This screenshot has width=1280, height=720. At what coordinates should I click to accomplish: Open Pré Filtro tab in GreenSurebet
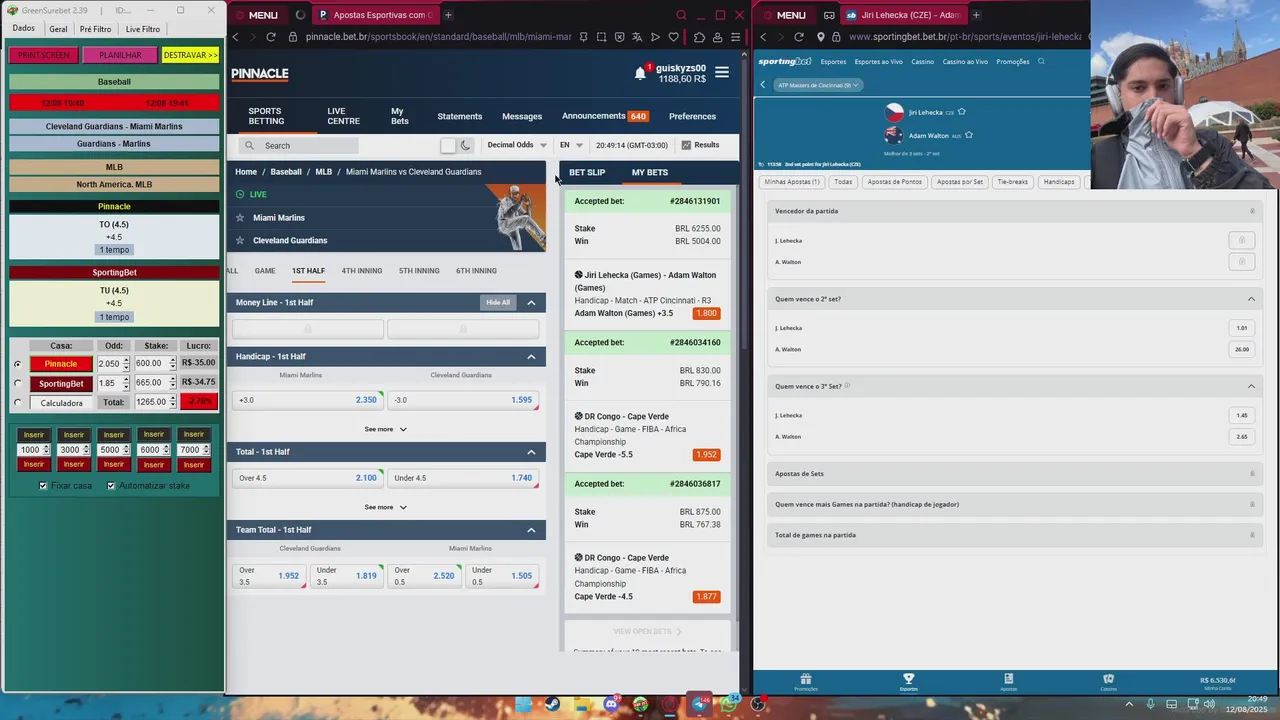coord(96,29)
